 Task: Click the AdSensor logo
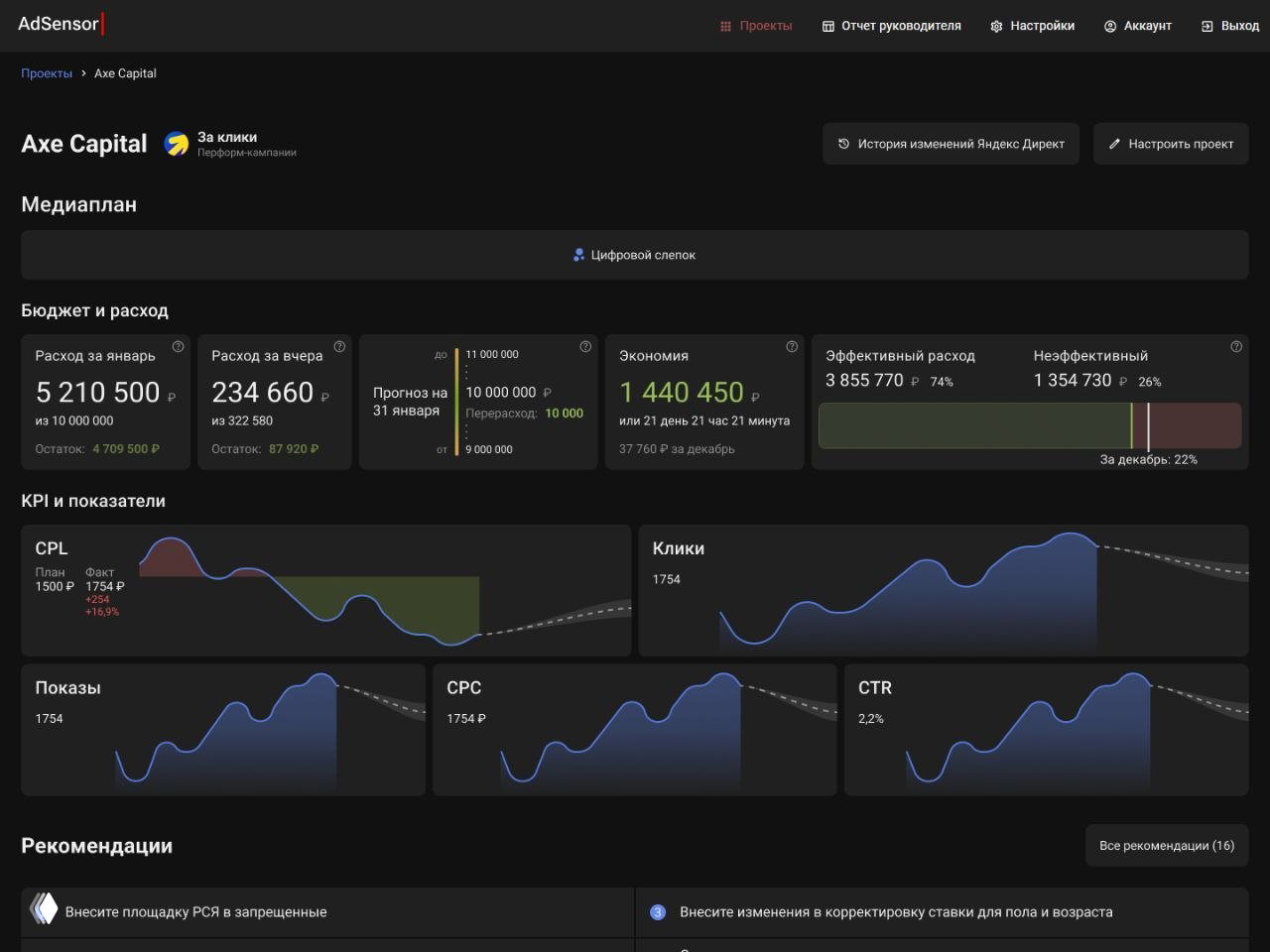60,25
